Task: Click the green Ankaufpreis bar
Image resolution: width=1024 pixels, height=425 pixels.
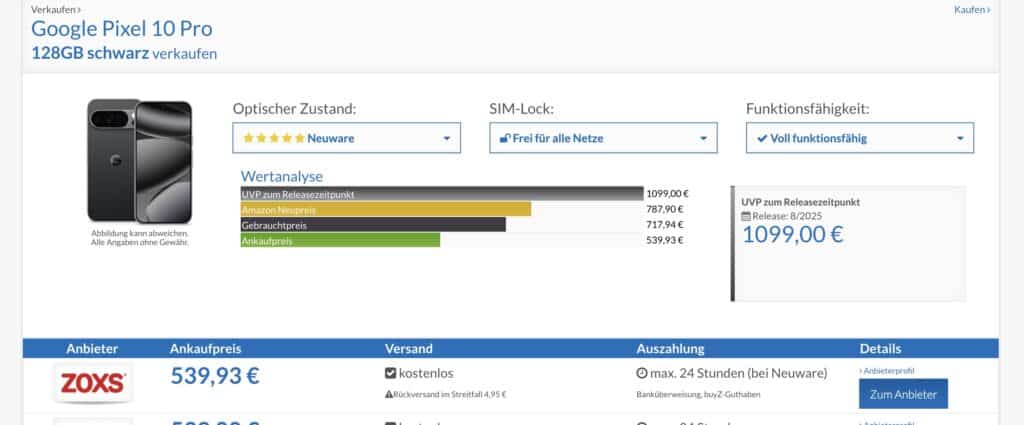Action: coord(340,240)
